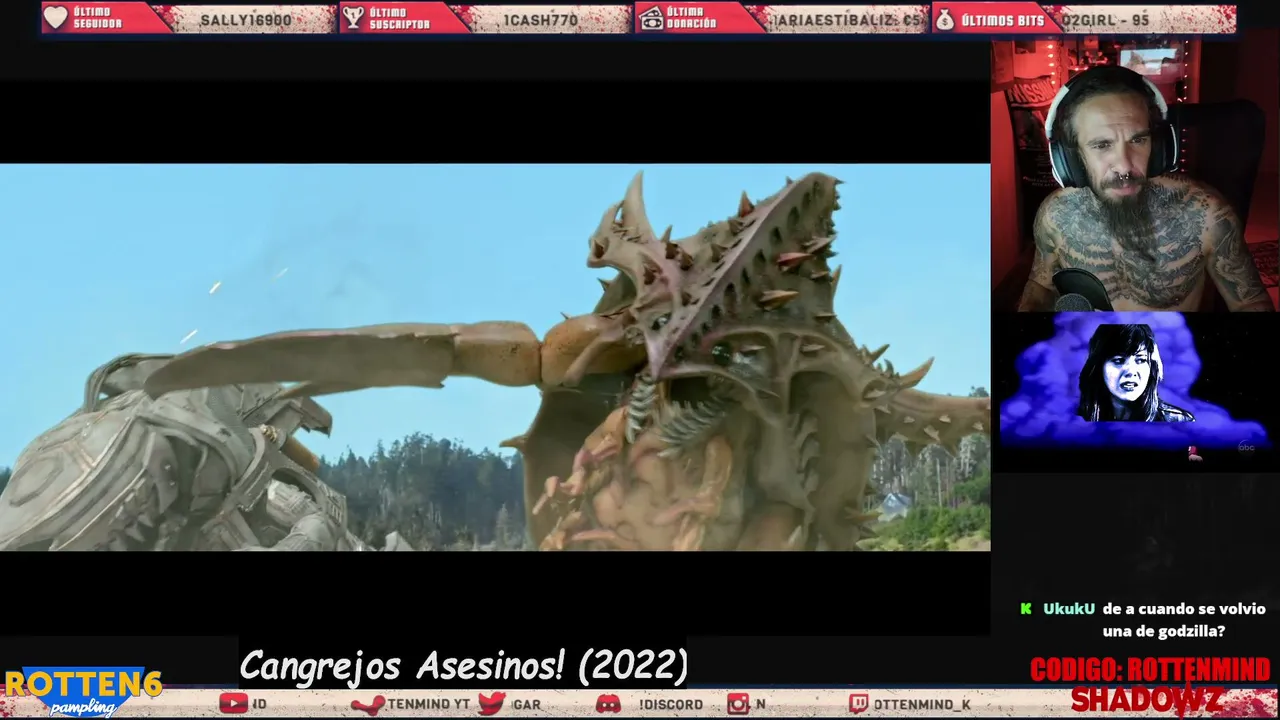1280x720 pixels.
Task: Click the !DISCORD command text
Action: (671, 705)
